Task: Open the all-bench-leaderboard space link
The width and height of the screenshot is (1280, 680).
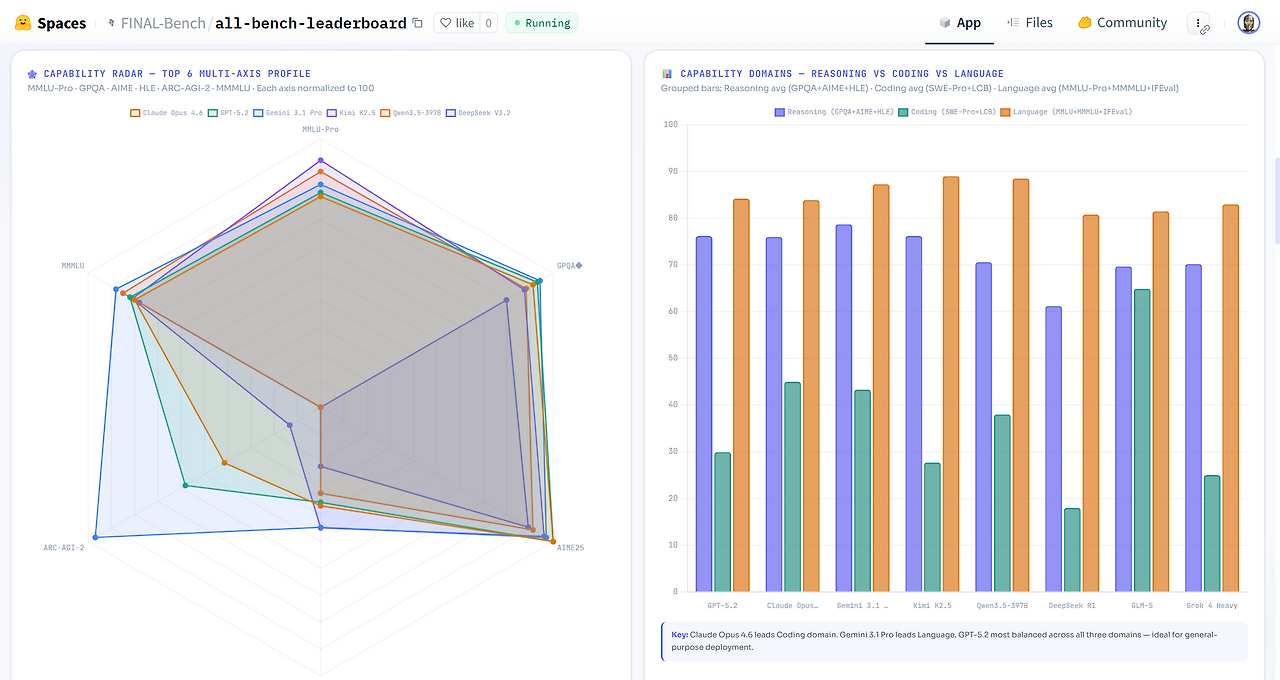Action: pyautogui.click(x=311, y=23)
